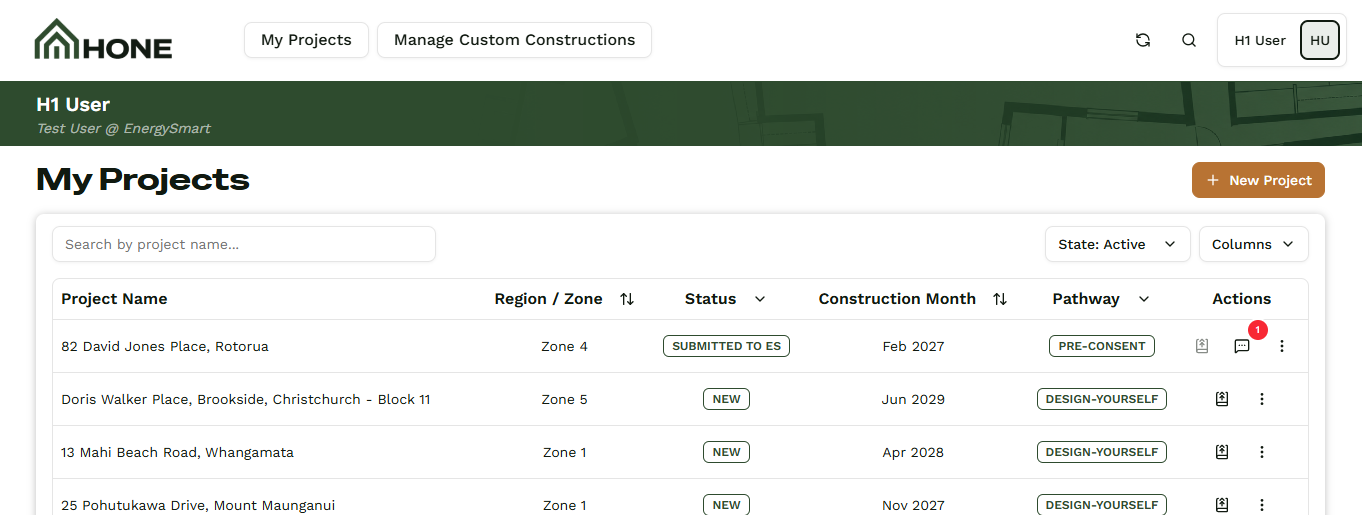
Task: Open the State: Active dropdown
Action: (1118, 244)
